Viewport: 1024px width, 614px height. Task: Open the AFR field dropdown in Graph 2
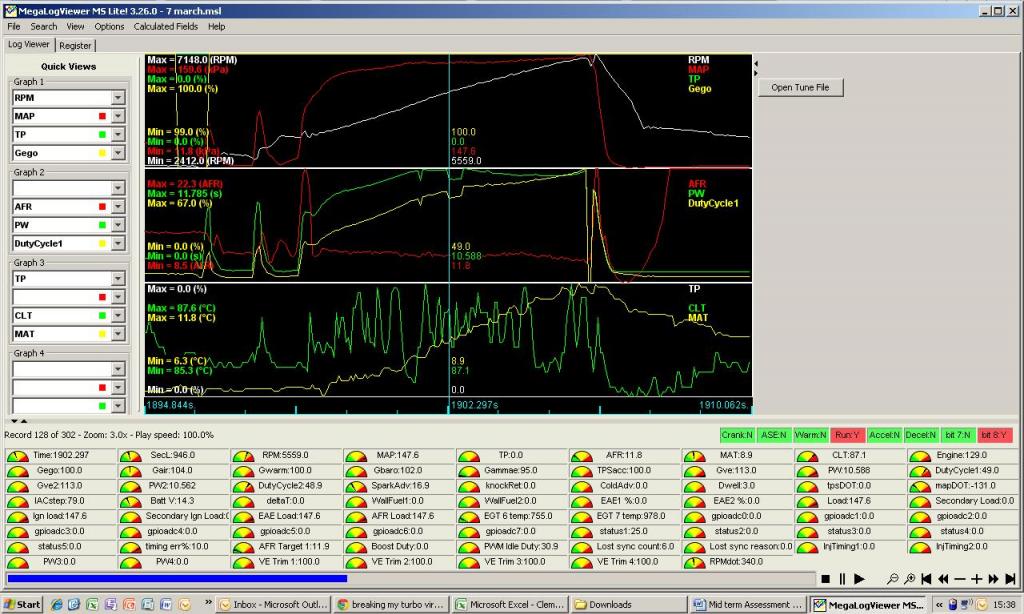(x=118, y=207)
